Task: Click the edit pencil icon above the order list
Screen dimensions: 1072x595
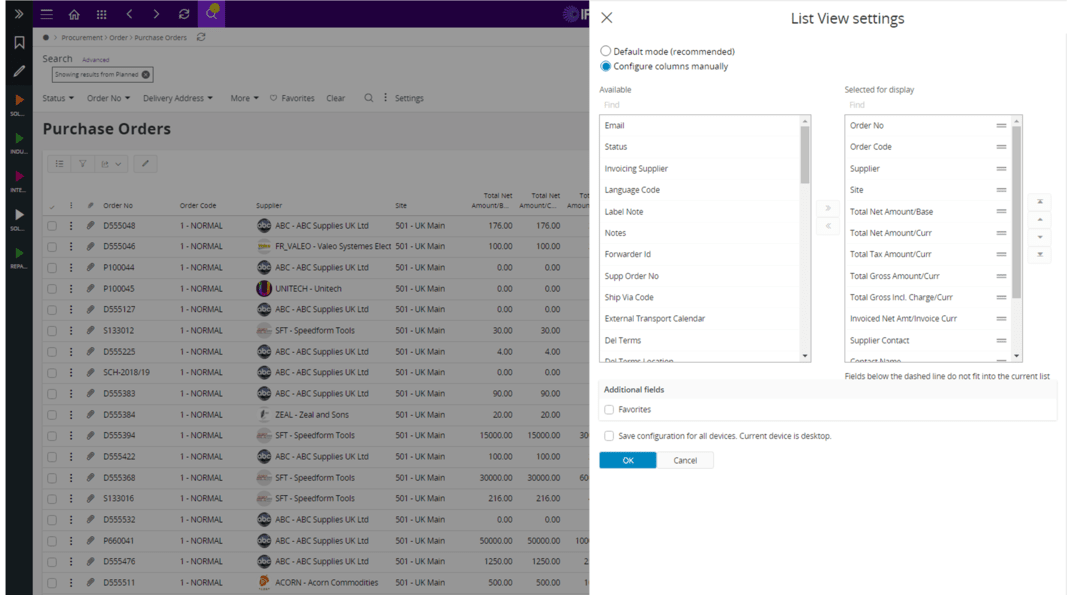Action: click(145, 163)
